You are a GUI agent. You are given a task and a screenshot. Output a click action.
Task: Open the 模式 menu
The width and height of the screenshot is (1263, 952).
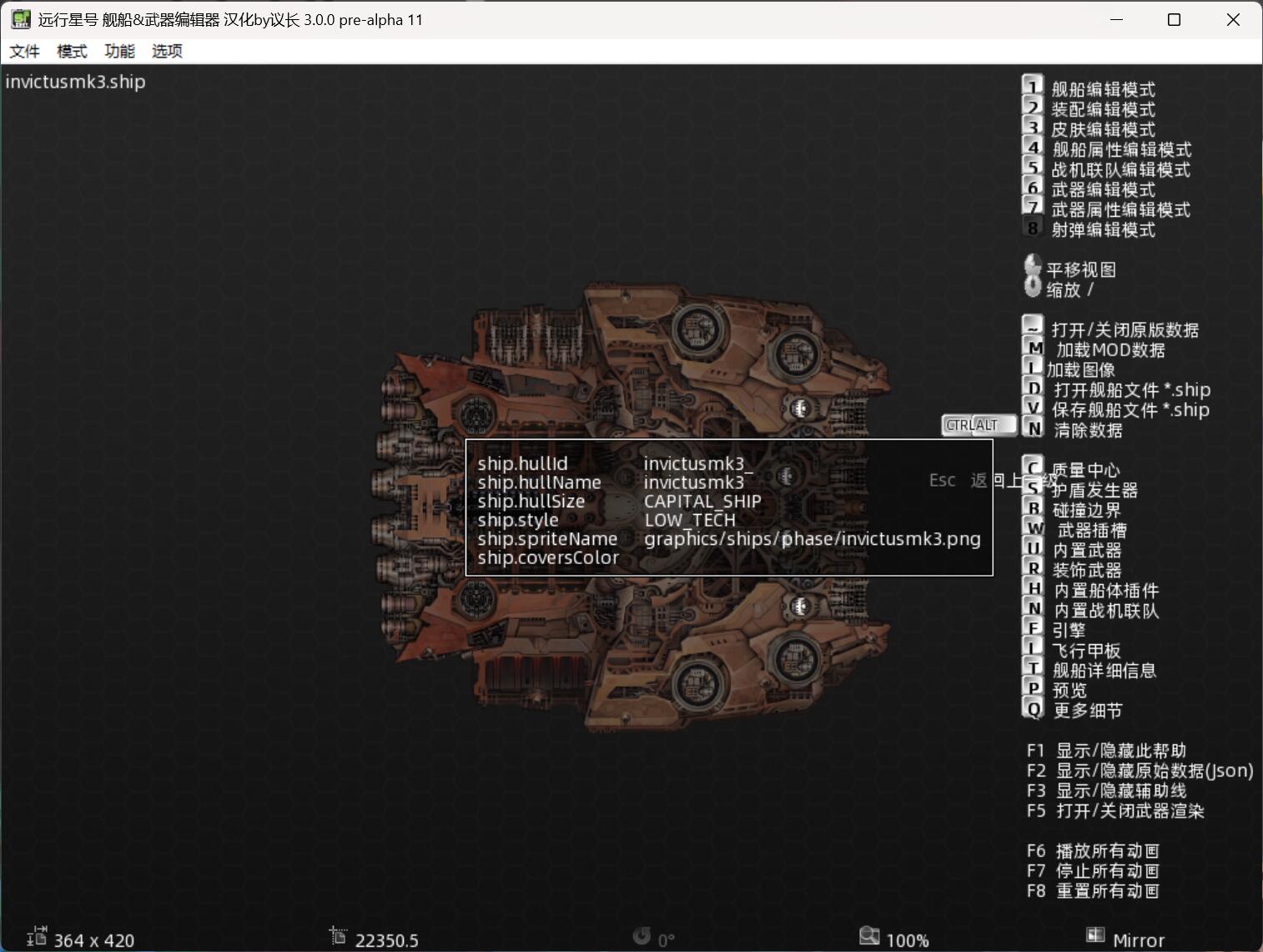pos(72,51)
